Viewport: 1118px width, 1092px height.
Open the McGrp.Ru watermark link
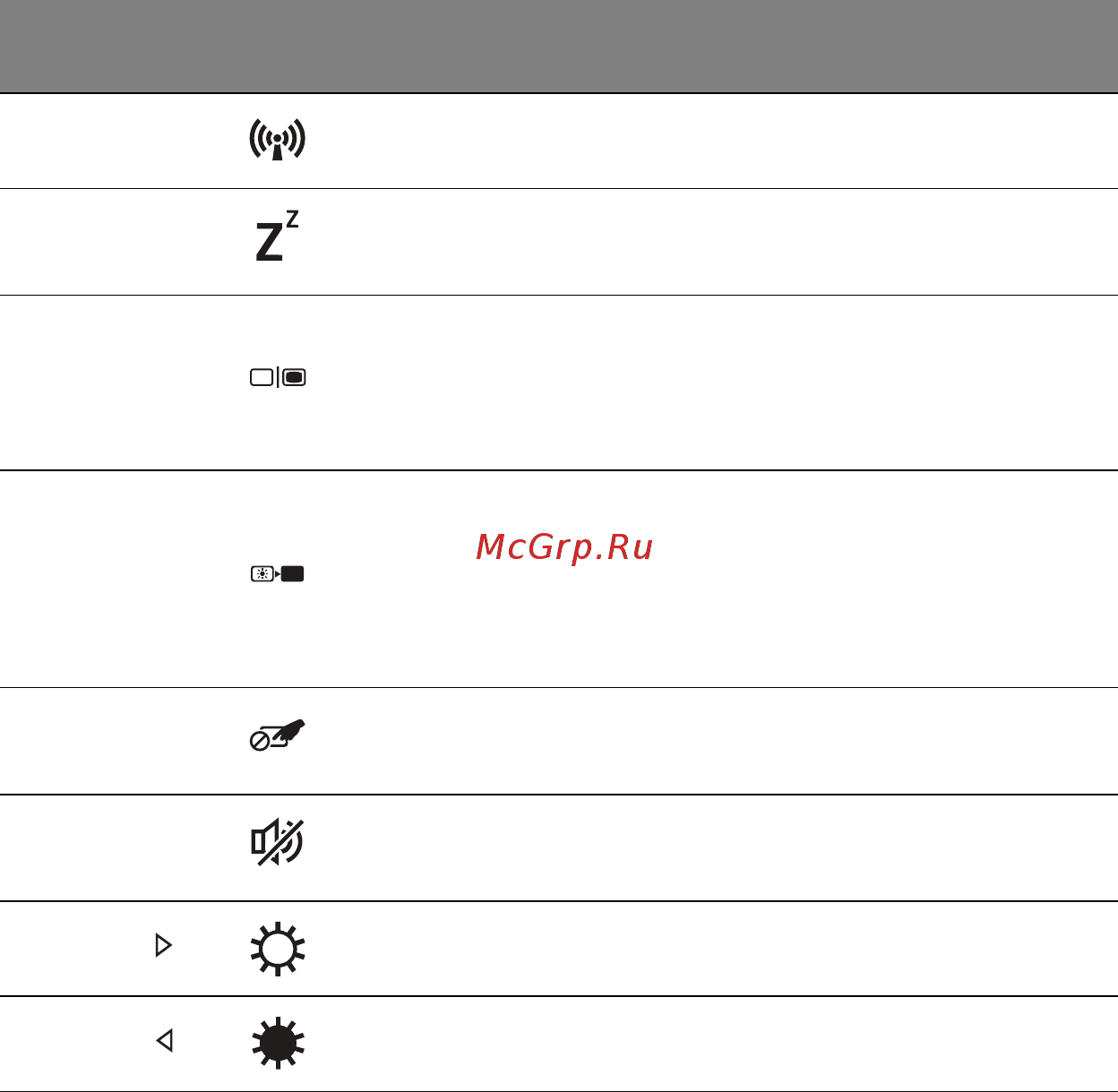click(x=564, y=546)
